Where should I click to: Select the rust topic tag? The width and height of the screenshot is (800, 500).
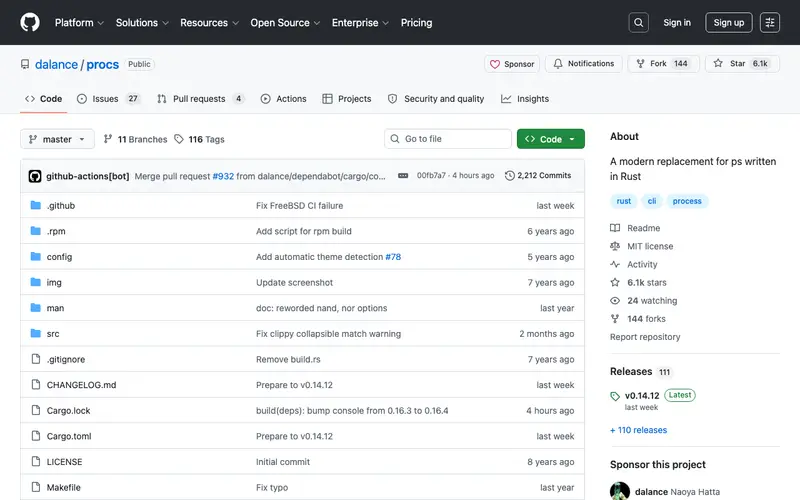click(x=623, y=201)
